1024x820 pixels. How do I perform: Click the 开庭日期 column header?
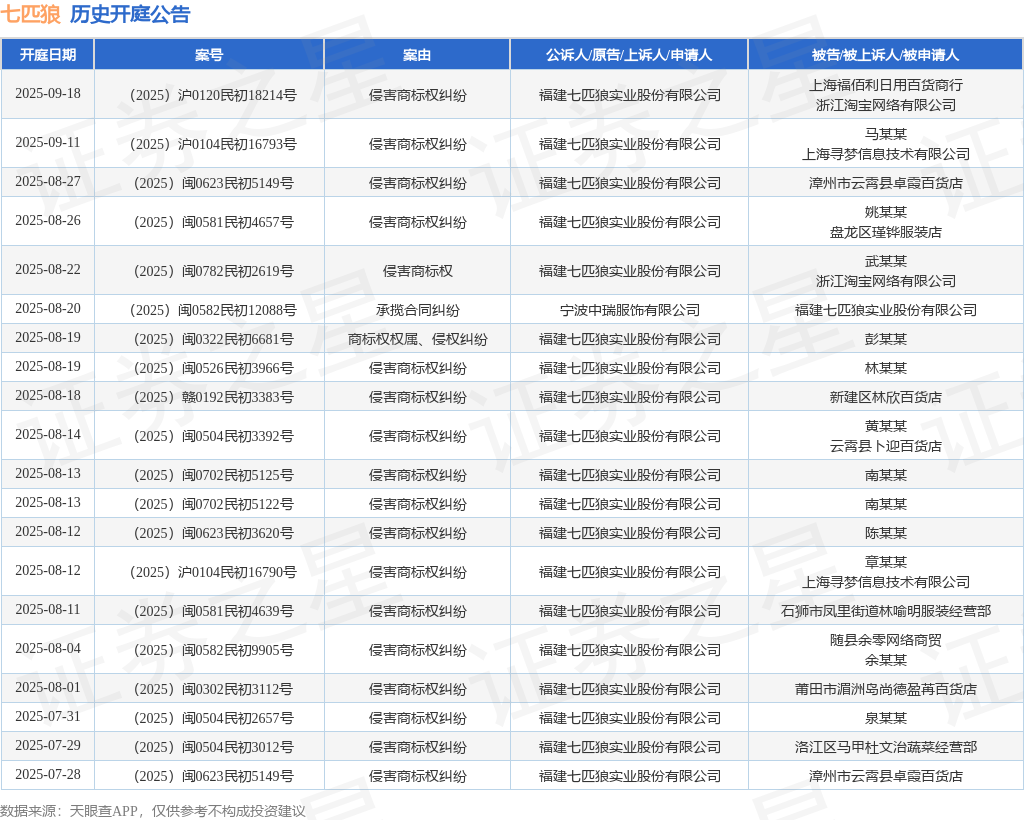pyautogui.click(x=48, y=55)
